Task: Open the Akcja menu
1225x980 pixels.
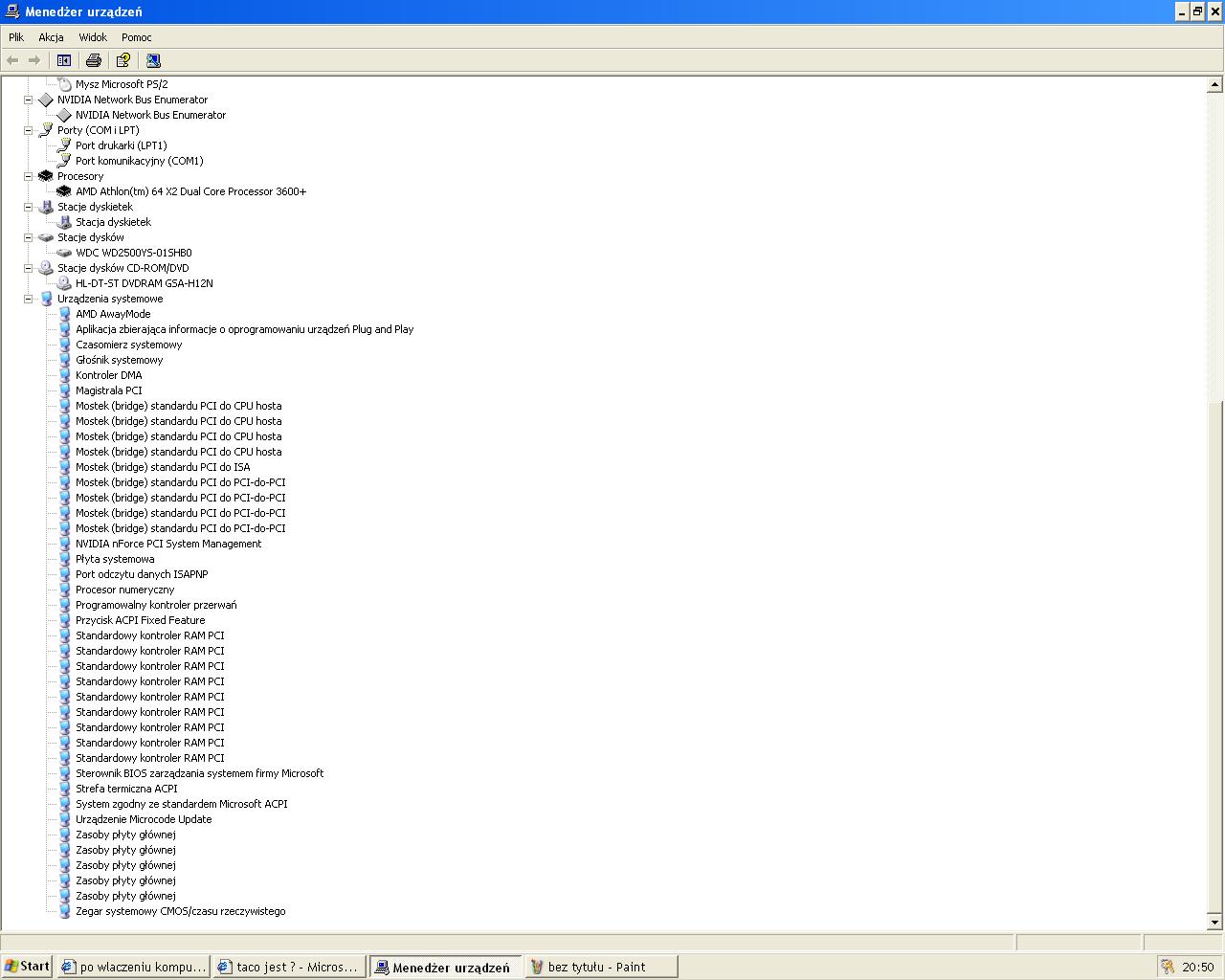Action: 51,37
